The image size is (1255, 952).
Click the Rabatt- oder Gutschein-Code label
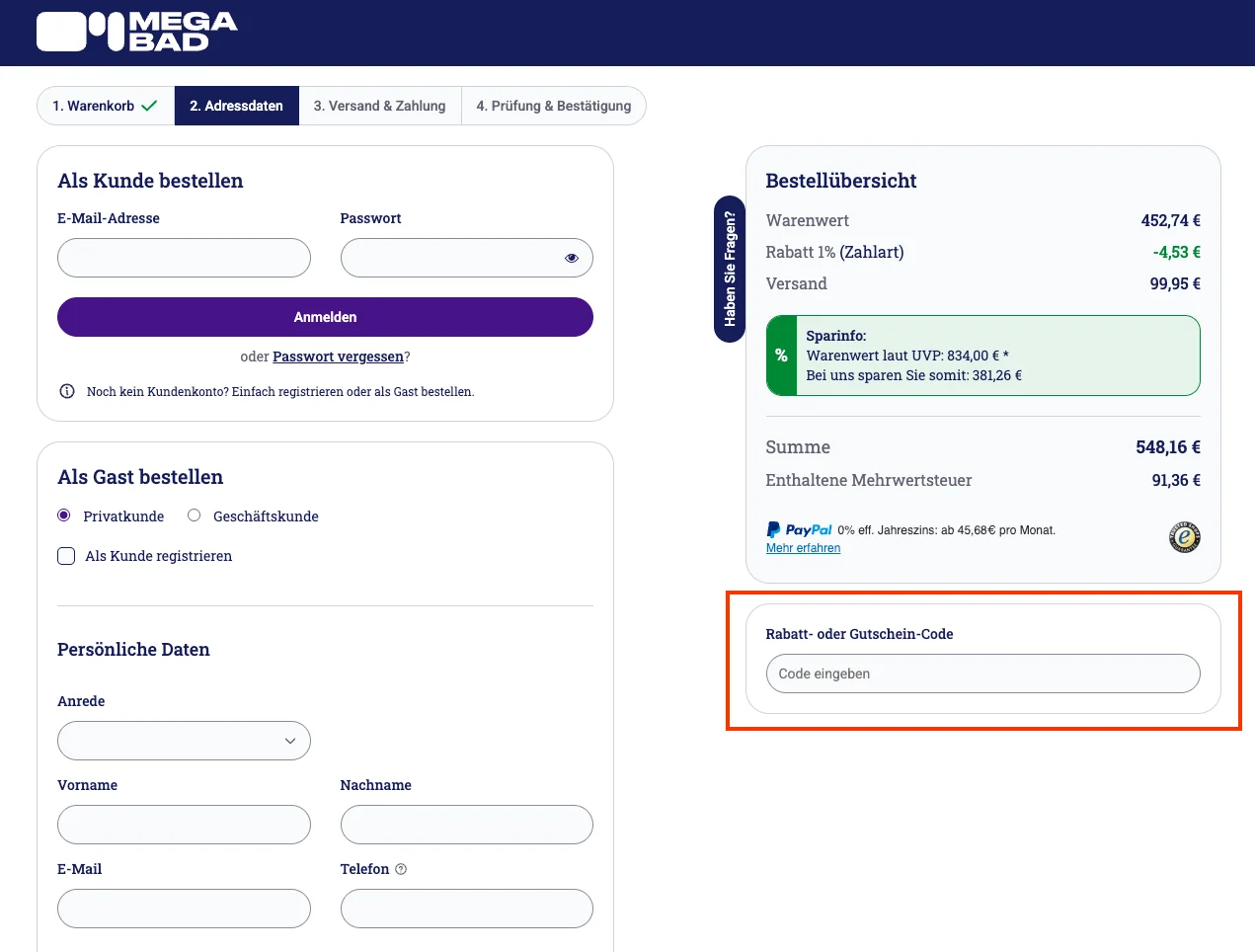pos(859,634)
